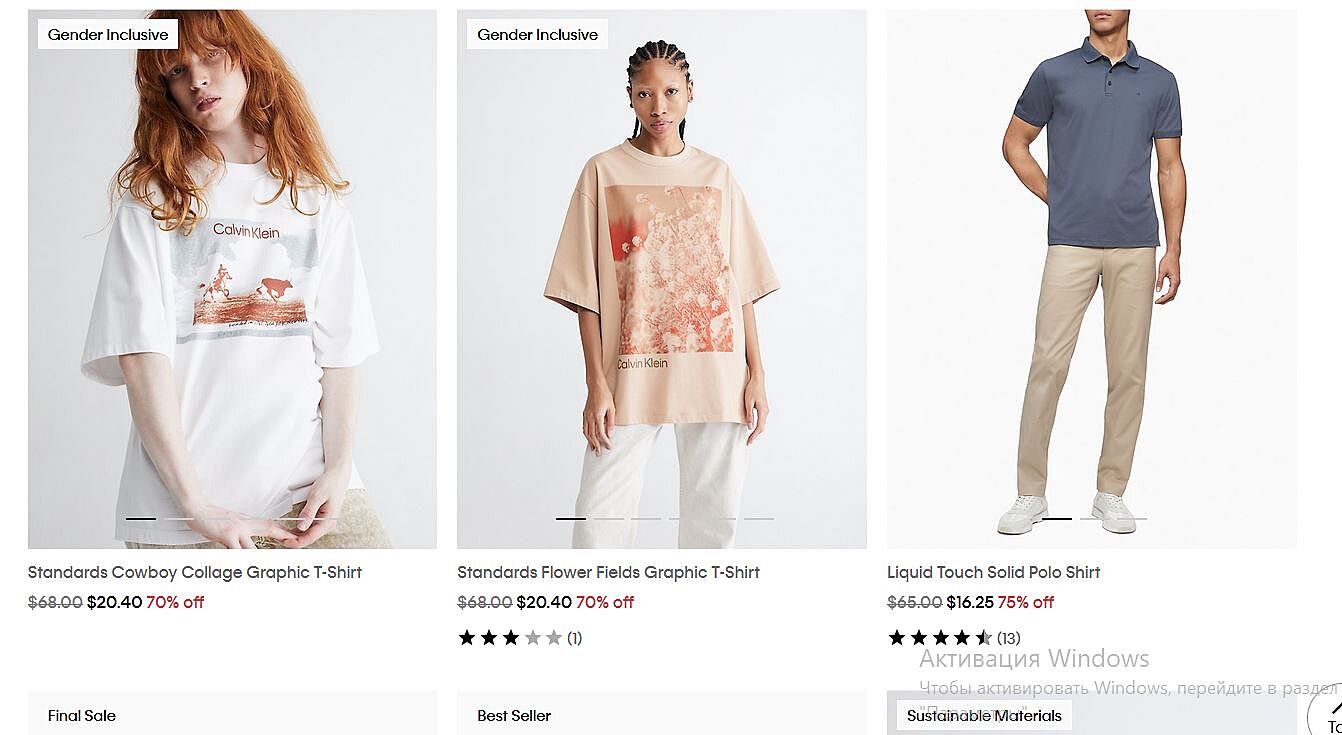Click the back to top arrow button
Screen dimensions: 1342x735
pyautogui.click(x=1330, y=714)
